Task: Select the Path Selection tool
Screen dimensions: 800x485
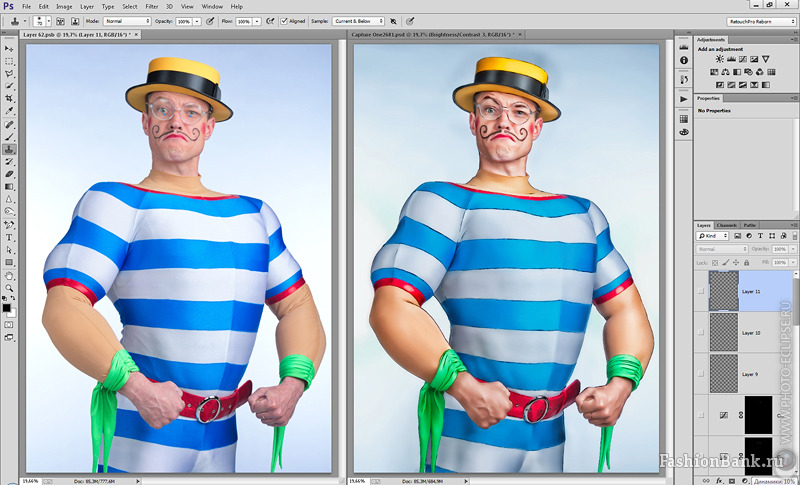Action: pos(9,250)
